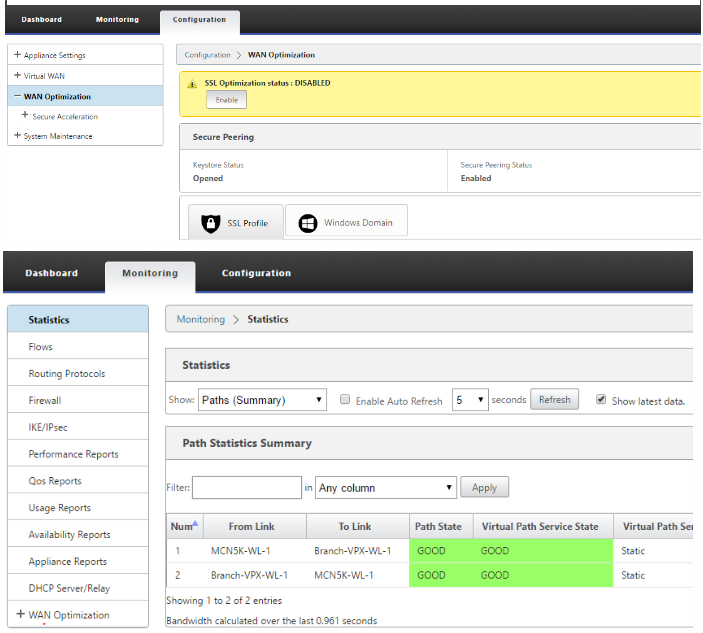Expand System Maintenance plus icon
The width and height of the screenshot is (703, 633).
17,135
